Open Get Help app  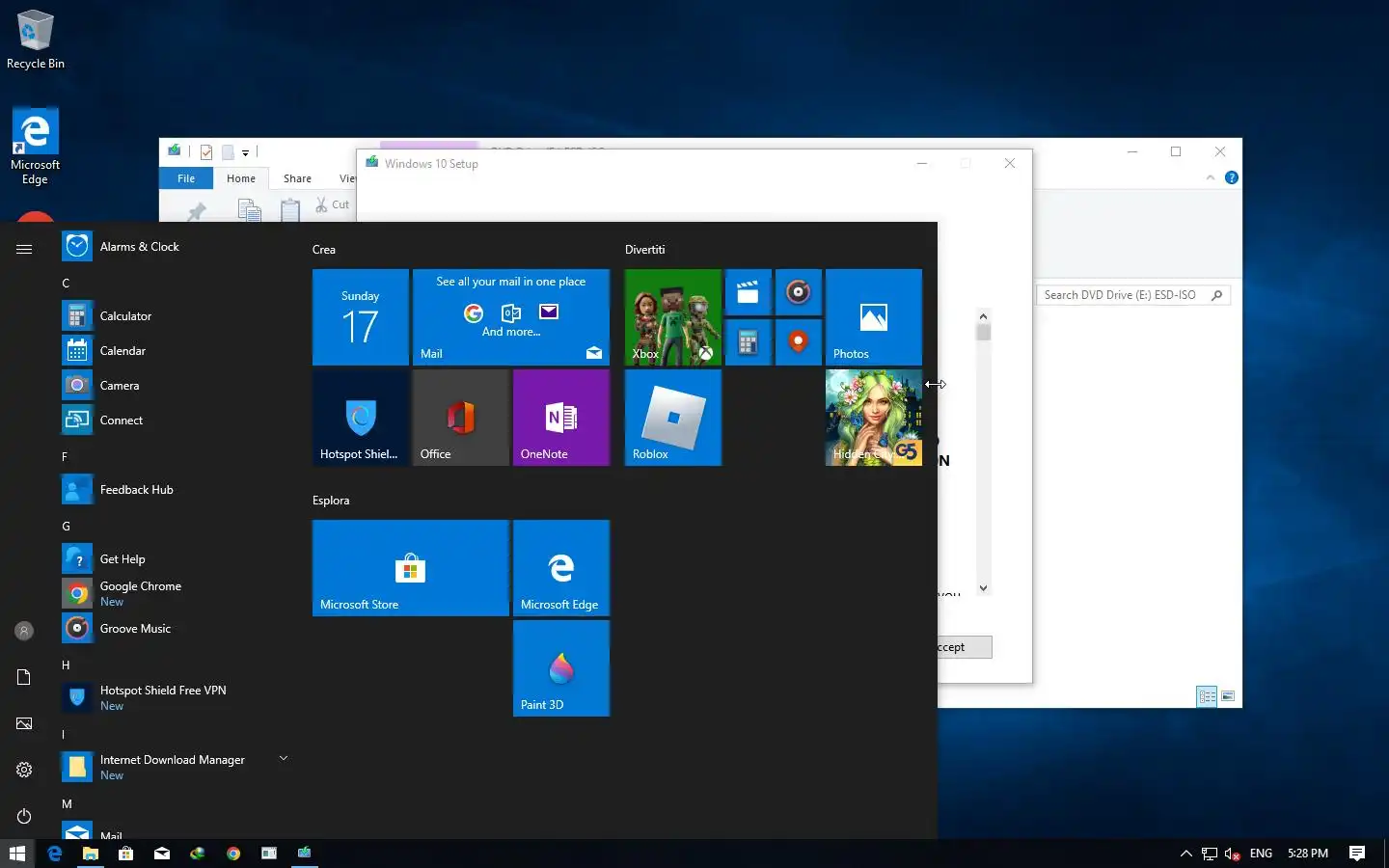pyautogui.click(x=176, y=559)
